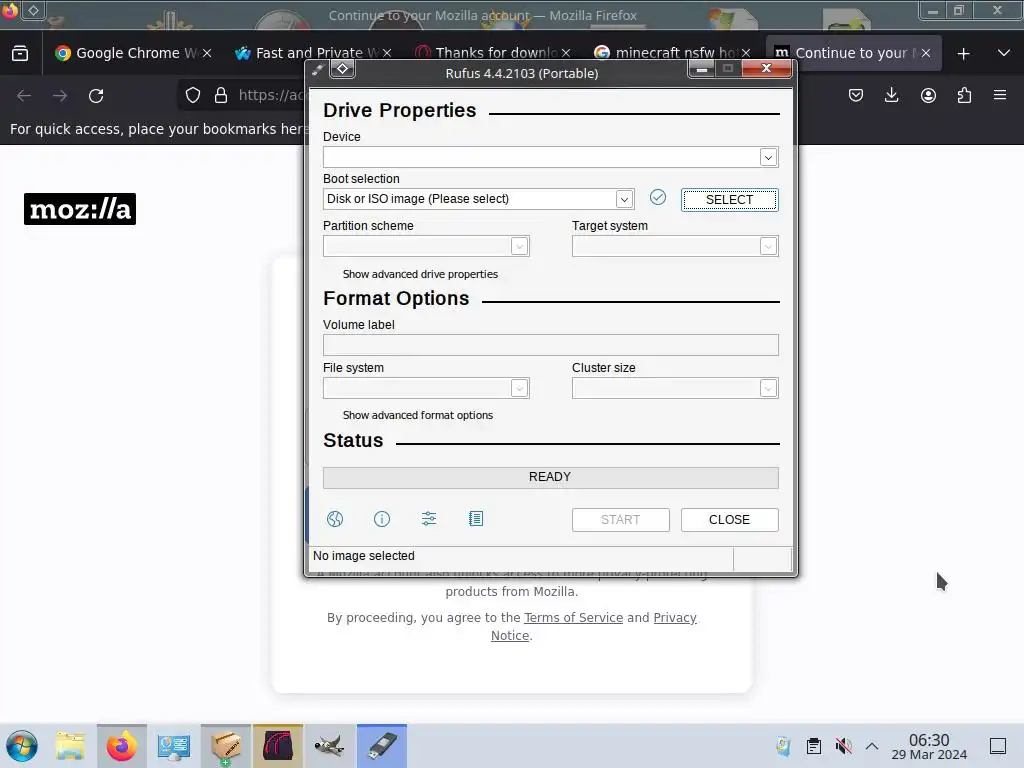Open the clock showing 06:30
The width and height of the screenshot is (1024, 768).
coord(929,746)
